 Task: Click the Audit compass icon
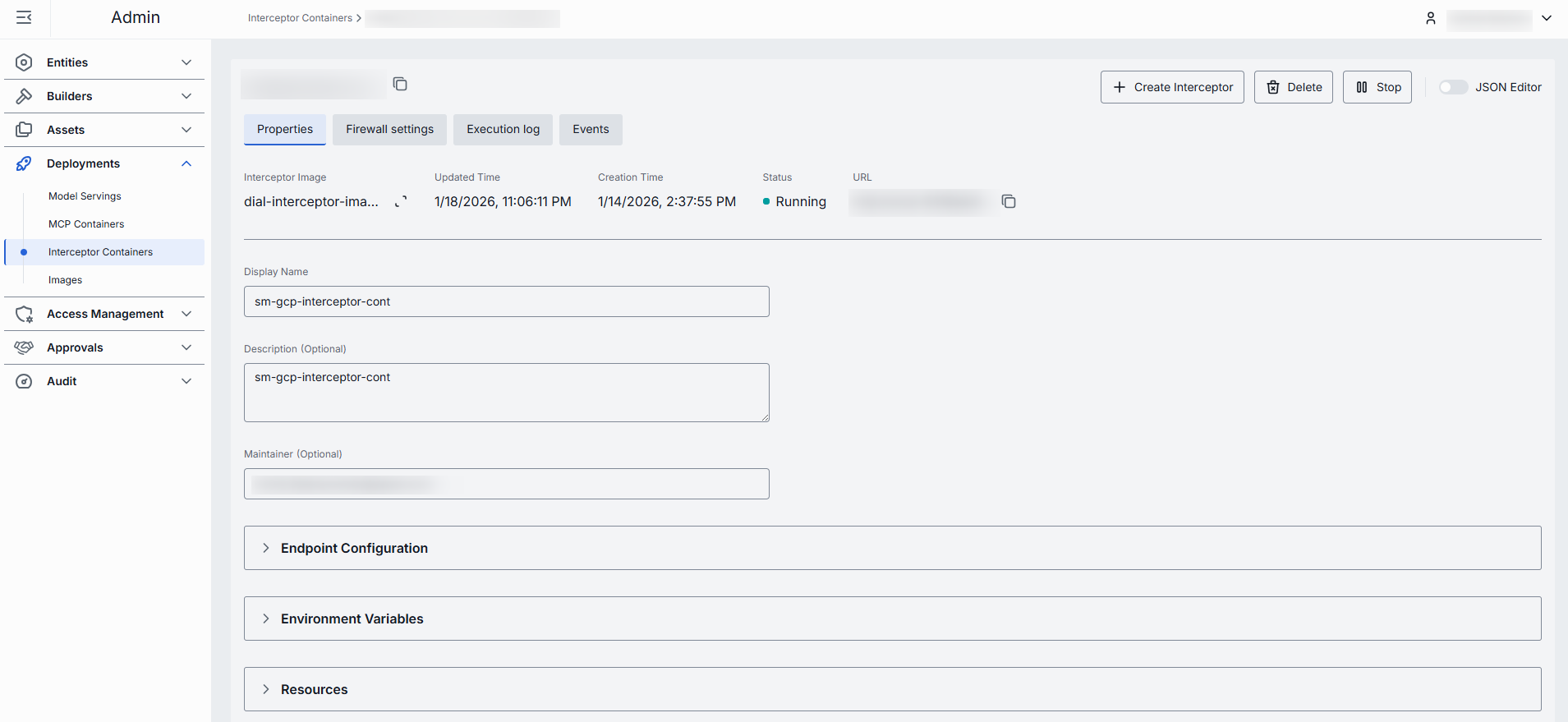(24, 381)
